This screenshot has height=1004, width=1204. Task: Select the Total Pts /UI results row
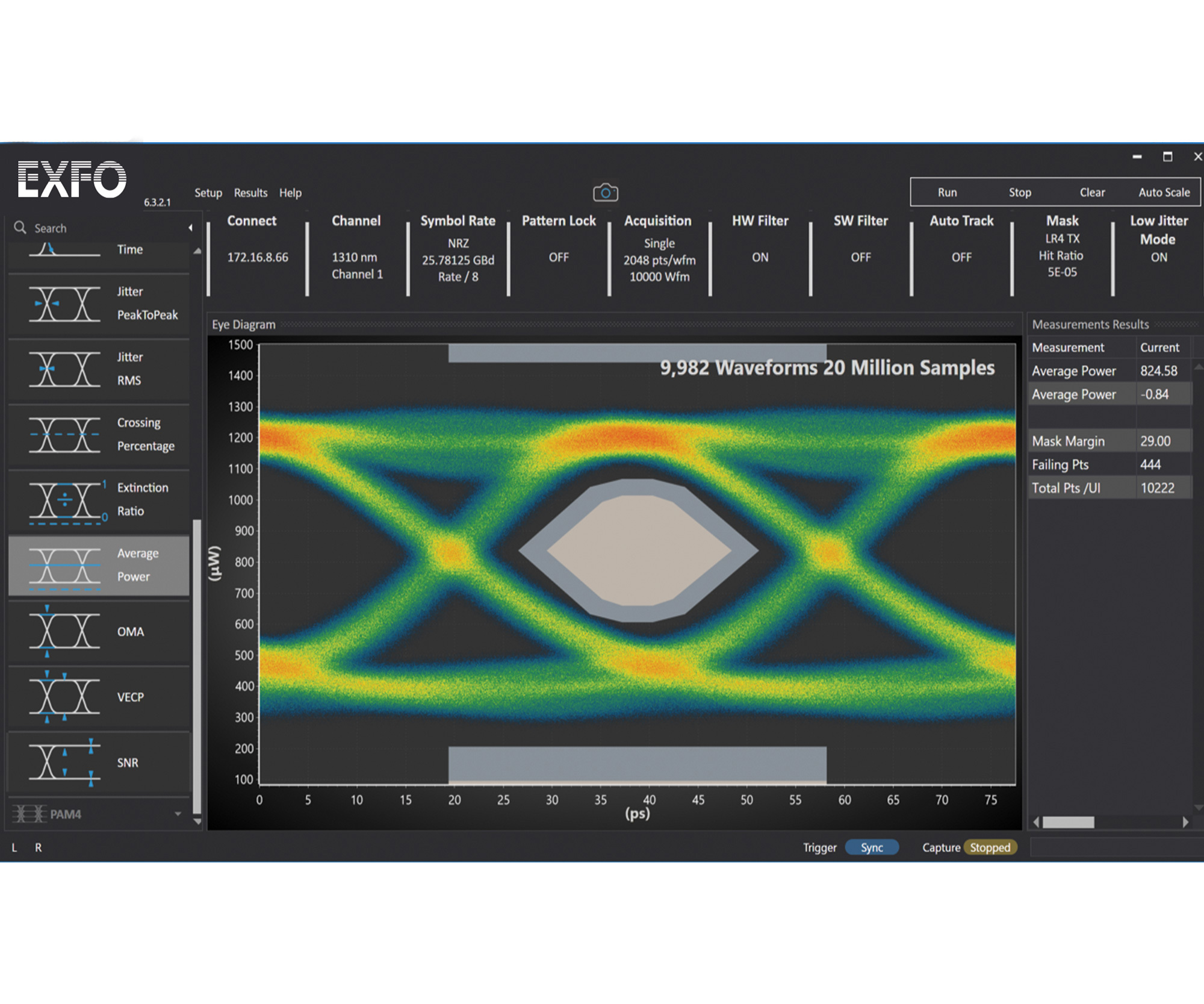click(x=1109, y=488)
